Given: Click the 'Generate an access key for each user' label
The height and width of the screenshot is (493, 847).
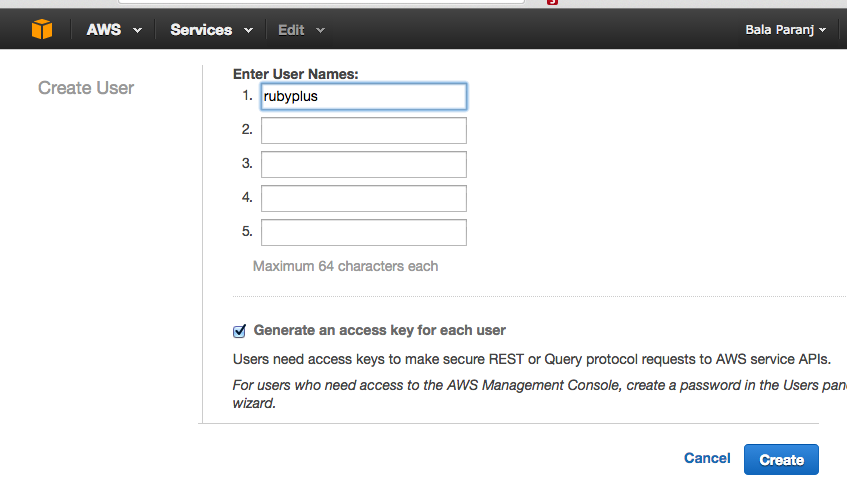Looking at the screenshot, I should (379, 330).
